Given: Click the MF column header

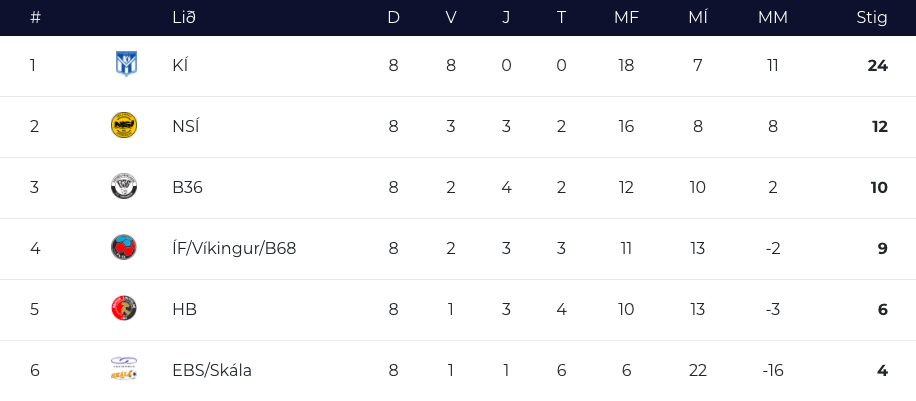Looking at the screenshot, I should tap(626, 18).
